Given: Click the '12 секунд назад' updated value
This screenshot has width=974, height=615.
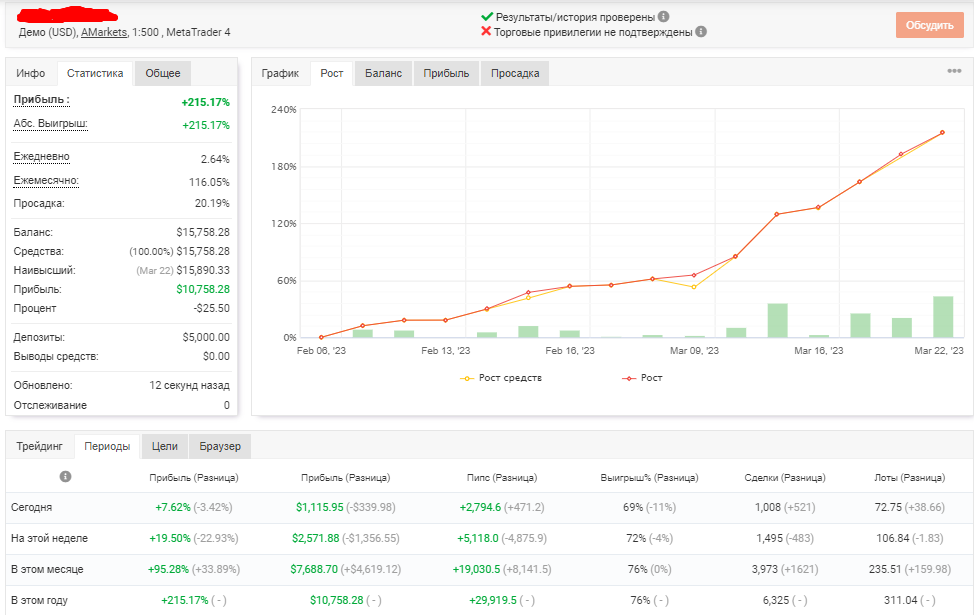Looking at the screenshot, I should 189,385.
